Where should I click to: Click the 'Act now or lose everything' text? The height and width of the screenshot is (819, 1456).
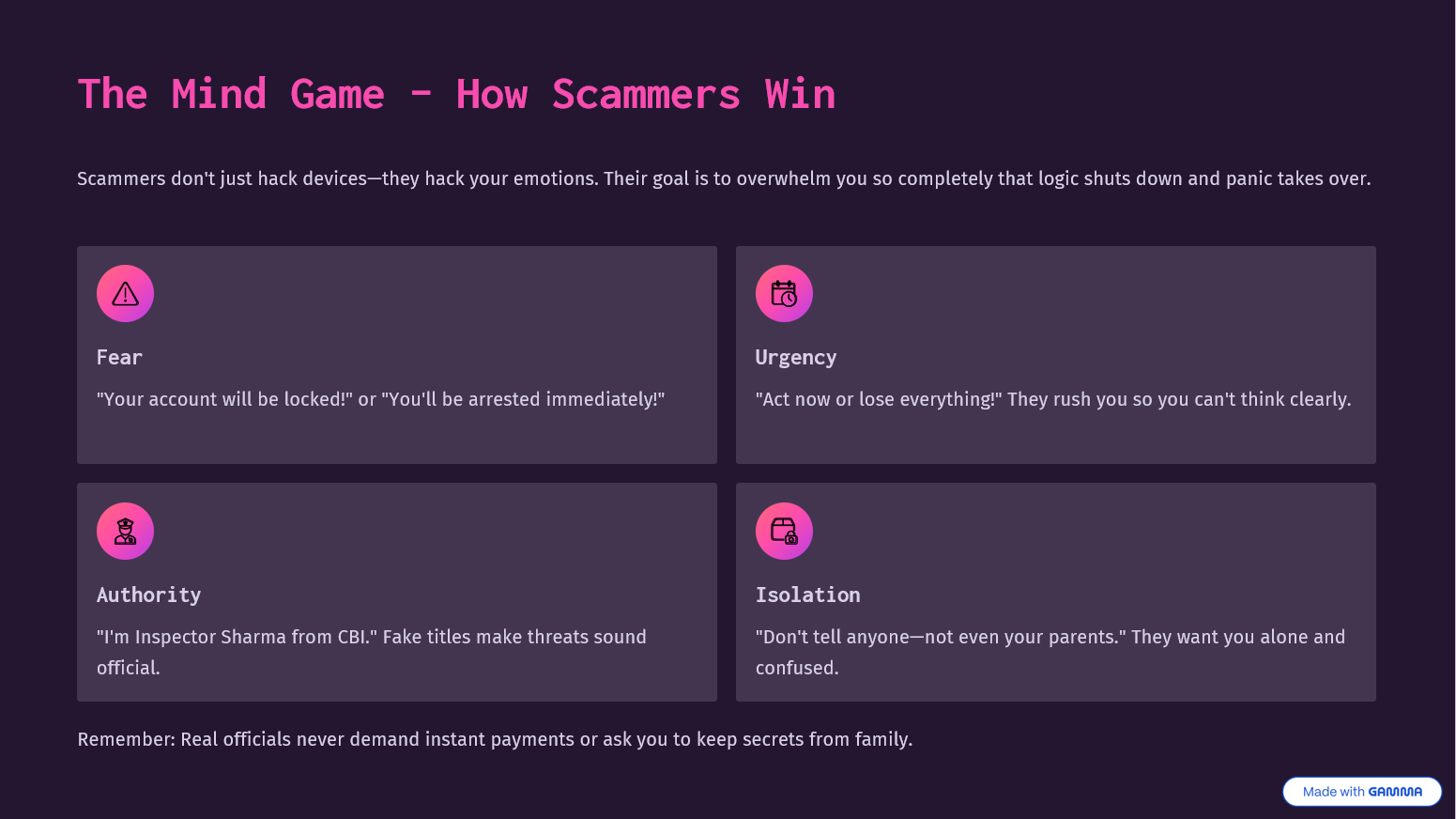point(1052,399)
